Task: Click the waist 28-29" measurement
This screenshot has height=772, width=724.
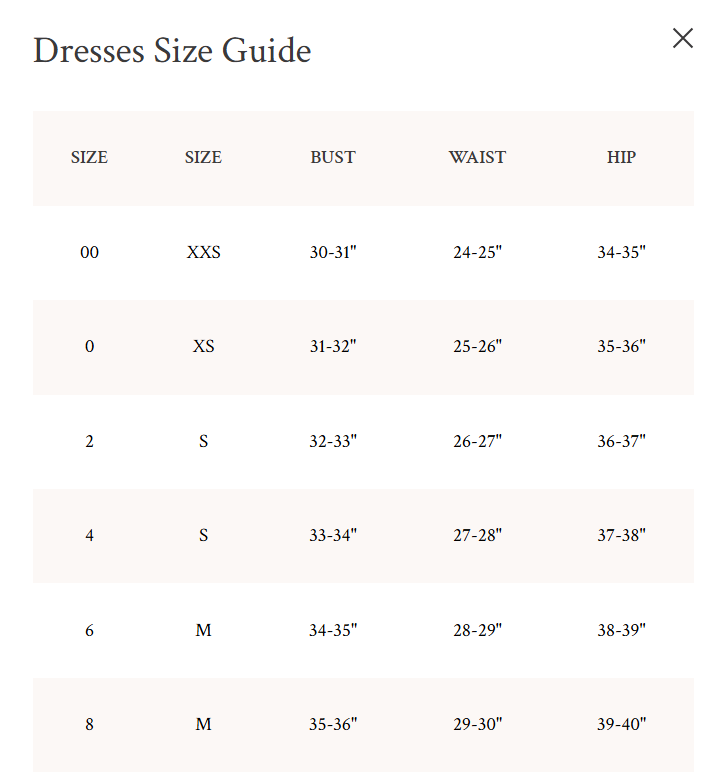Action: click(x=477, y=630)
